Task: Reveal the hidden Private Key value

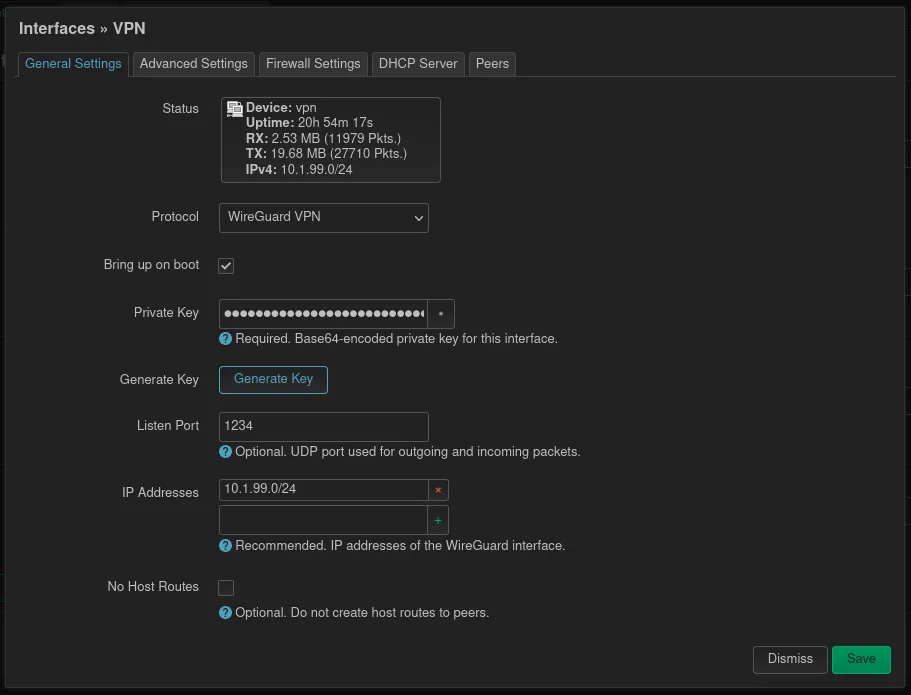Action: (439, 313)
